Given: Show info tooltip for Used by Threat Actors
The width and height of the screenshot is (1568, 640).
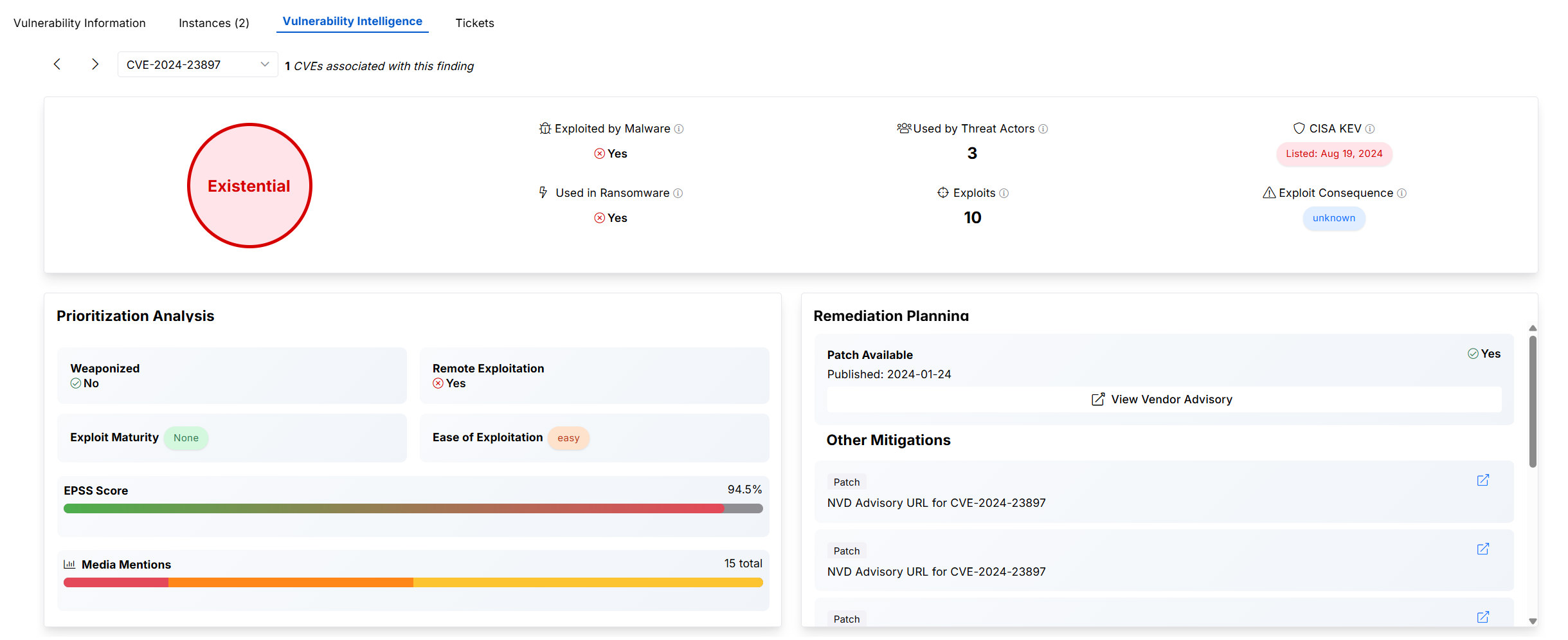Looking at the screenshot, I should coord(1043,129).
